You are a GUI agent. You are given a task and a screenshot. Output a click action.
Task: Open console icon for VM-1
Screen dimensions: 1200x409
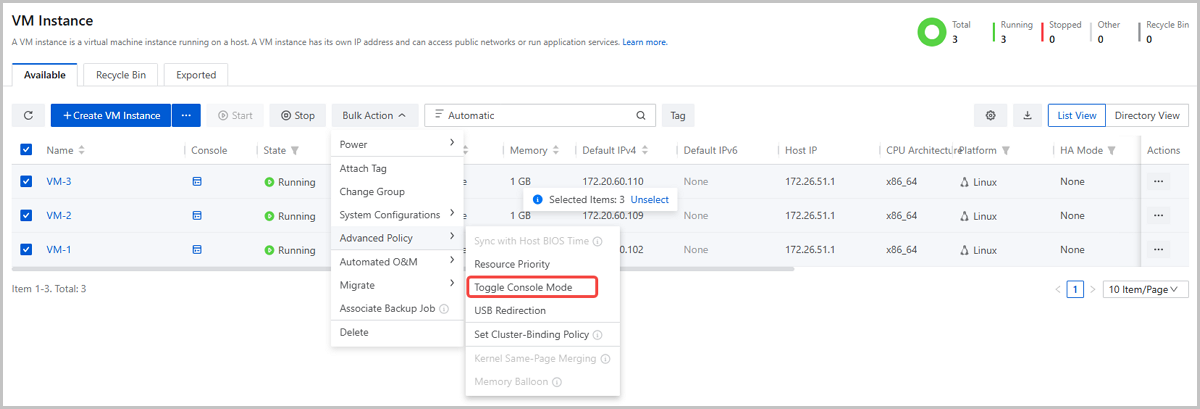197,250
